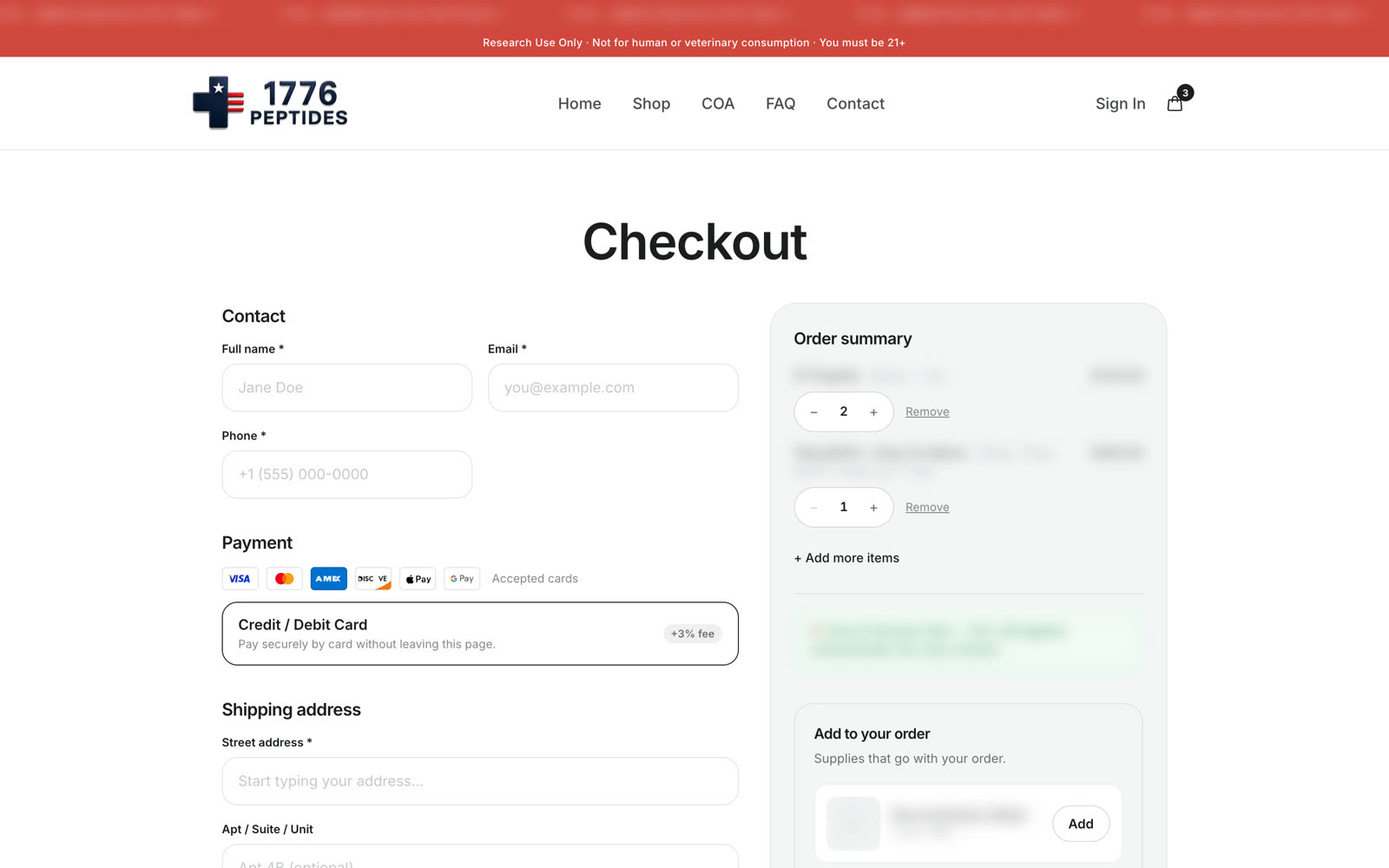
Task: Remove the first order item
Action: coord(927,412)
